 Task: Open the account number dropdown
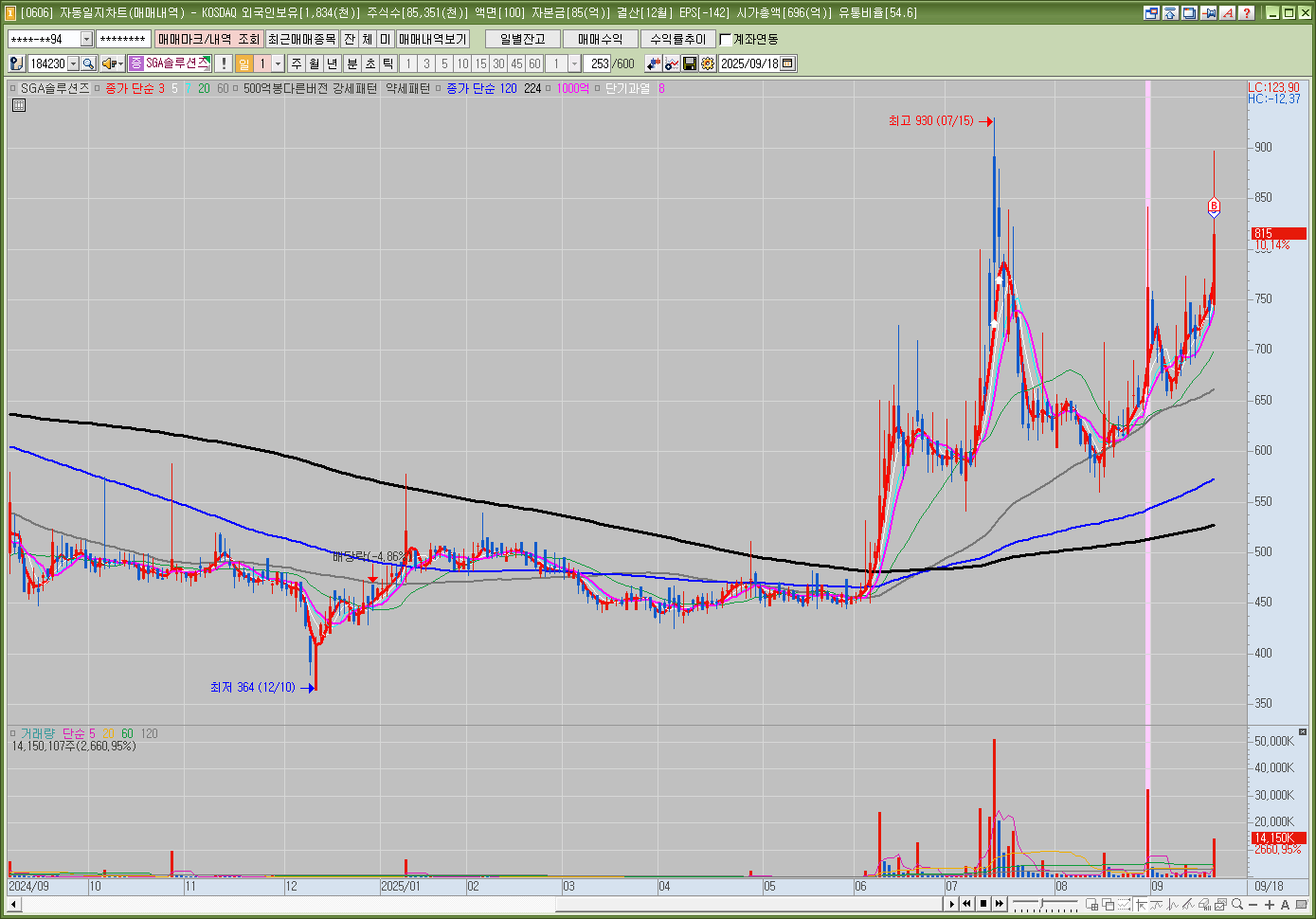[86, 39]
